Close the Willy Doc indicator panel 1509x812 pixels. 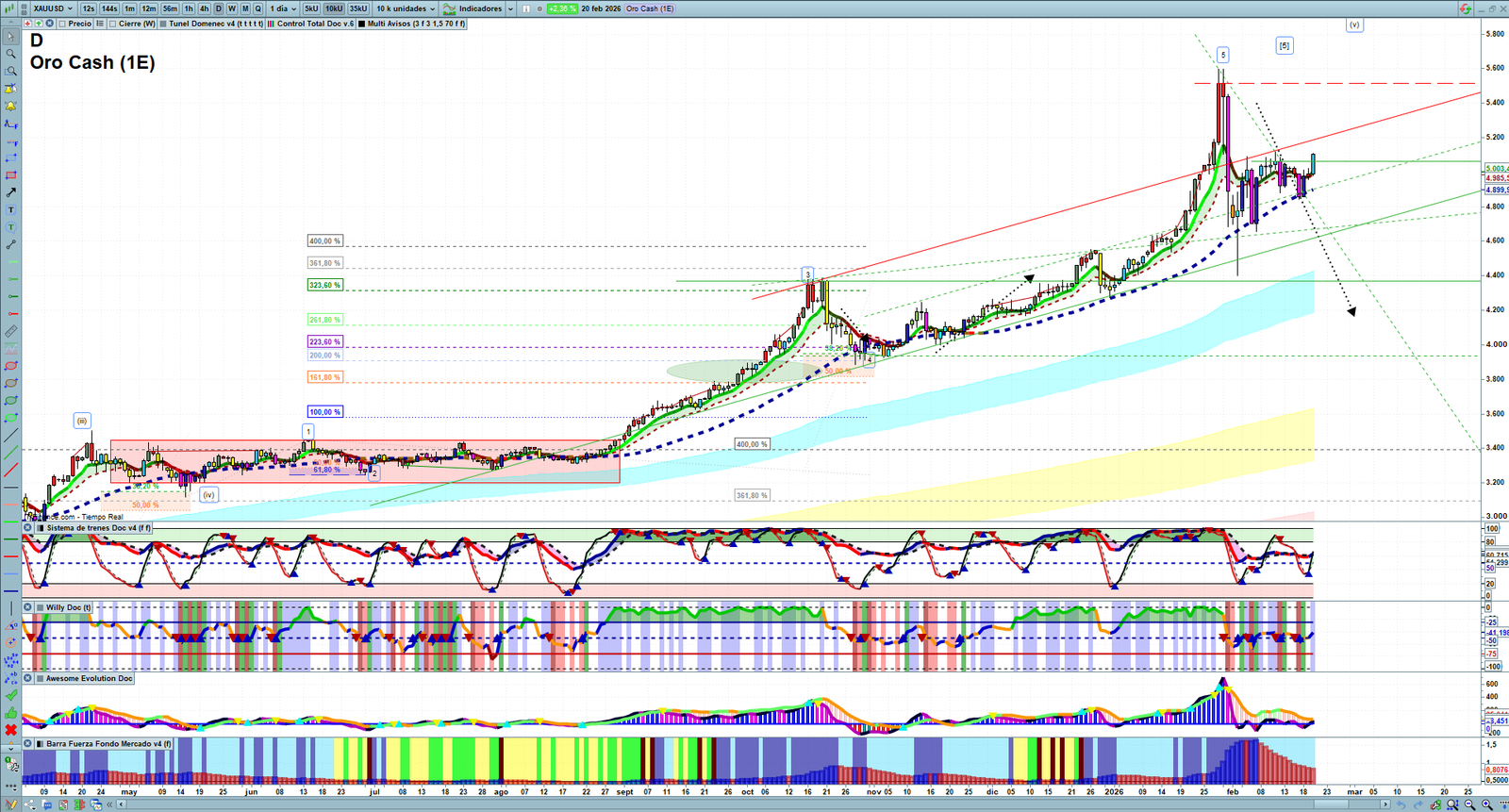click(x=28, y=607)
